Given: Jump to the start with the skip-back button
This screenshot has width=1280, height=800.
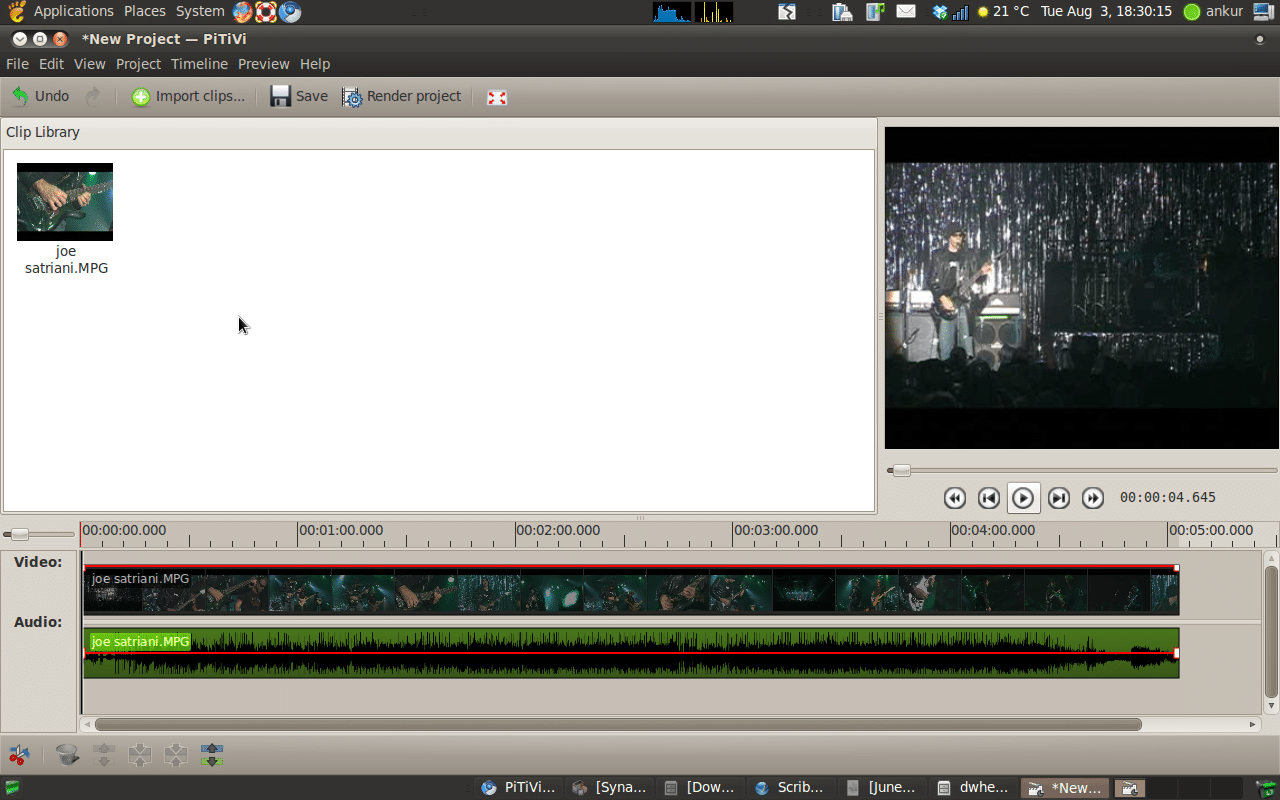Looking at the screenshot, I should [x=989, y=498].
